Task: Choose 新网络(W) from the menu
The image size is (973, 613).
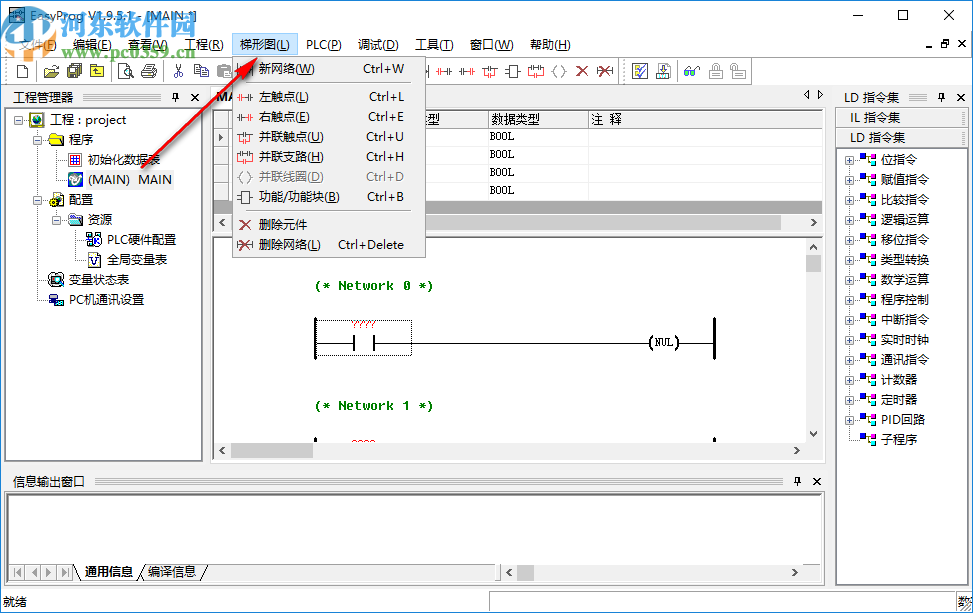Action: coord(329,69)
